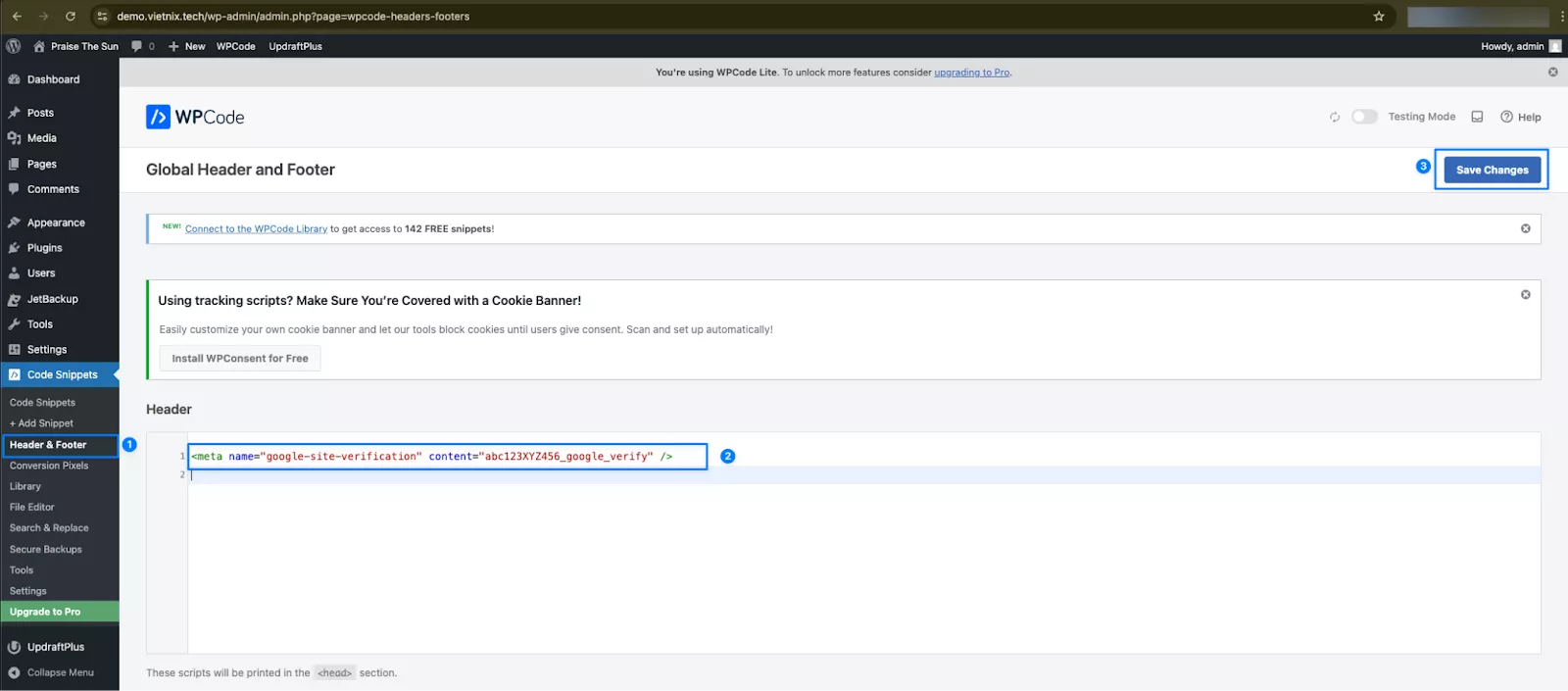1568x691 pixels.
Task: Open the browser three-dot menu
Action: click(1561, 16)
